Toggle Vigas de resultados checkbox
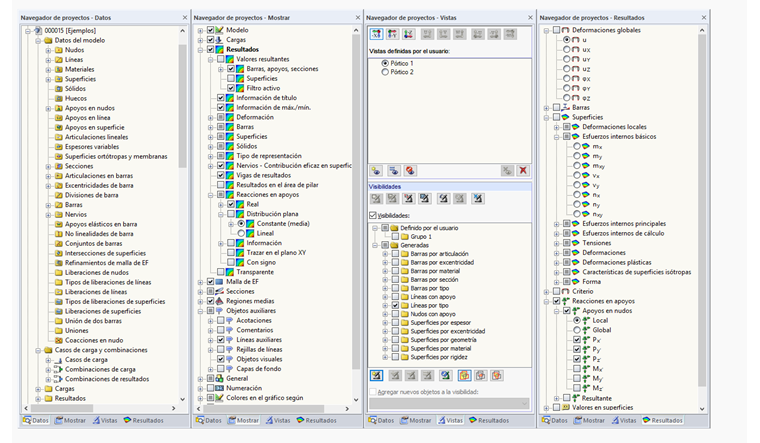This screenshot has width=760, height=443. tap(221, 175)
